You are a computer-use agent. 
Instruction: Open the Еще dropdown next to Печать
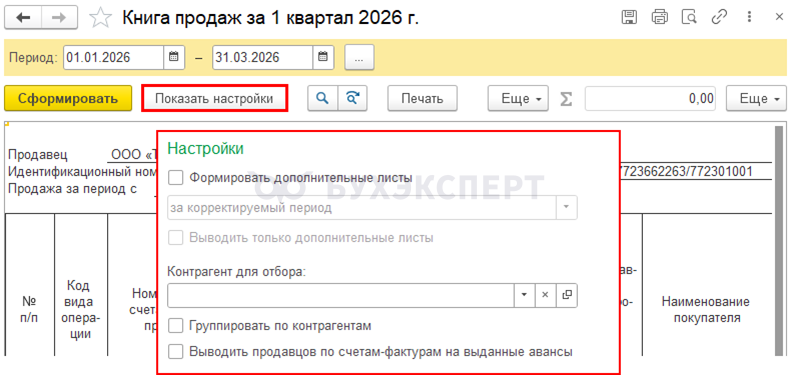pos(518,98)
